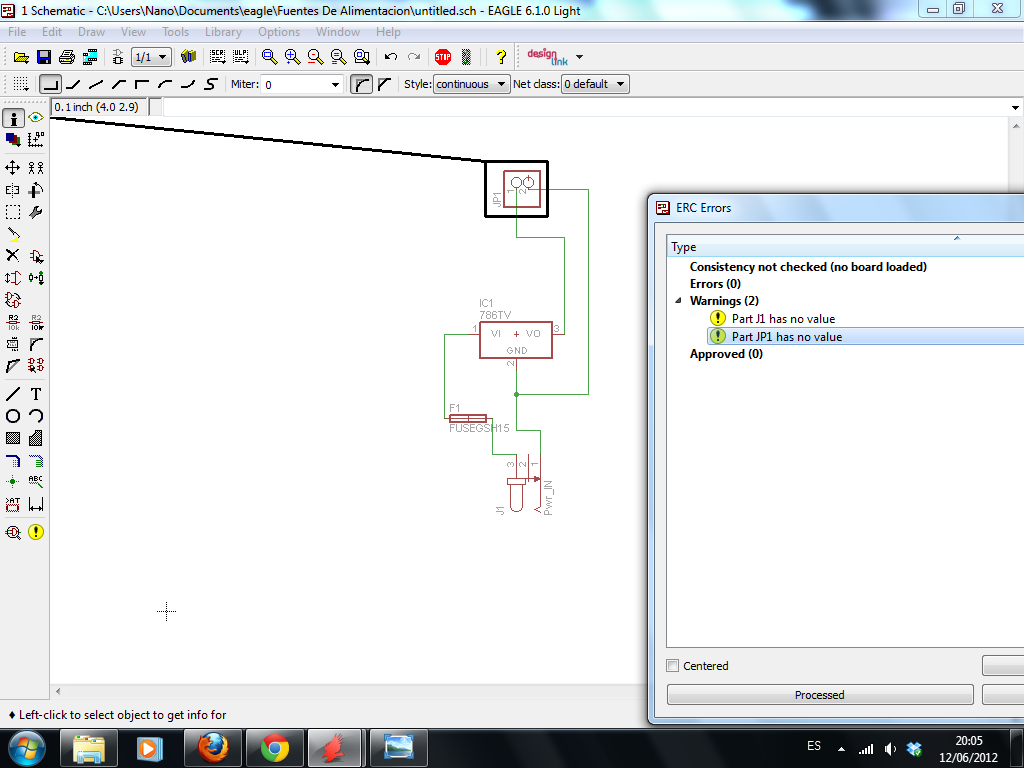Open a file with the Open icon
The image size is (1024, 768).
[x=21, y=57]
